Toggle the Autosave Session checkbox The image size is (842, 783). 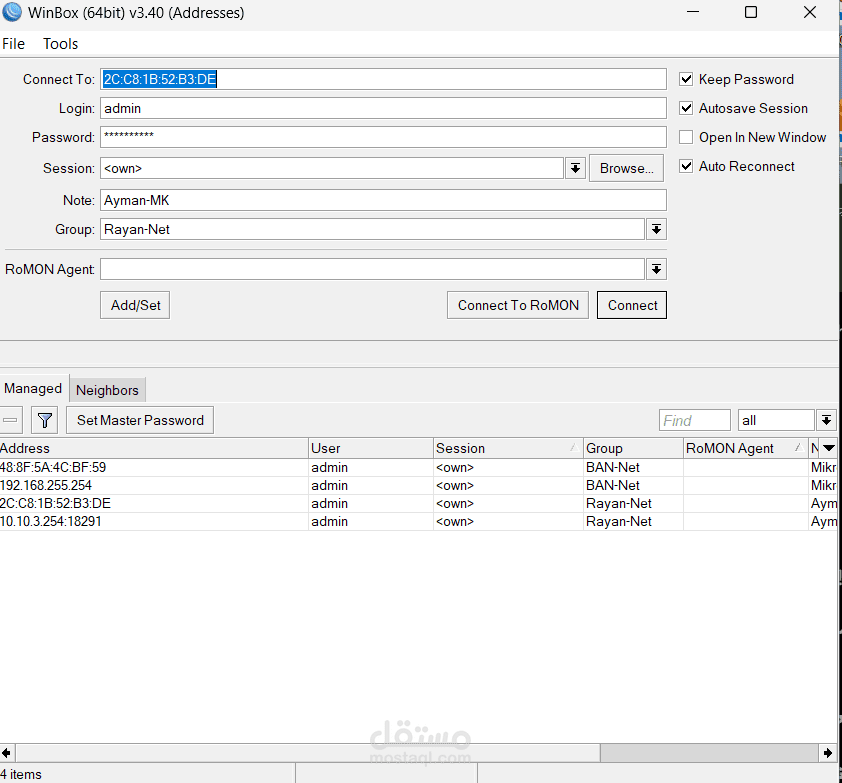pos(686,108)
